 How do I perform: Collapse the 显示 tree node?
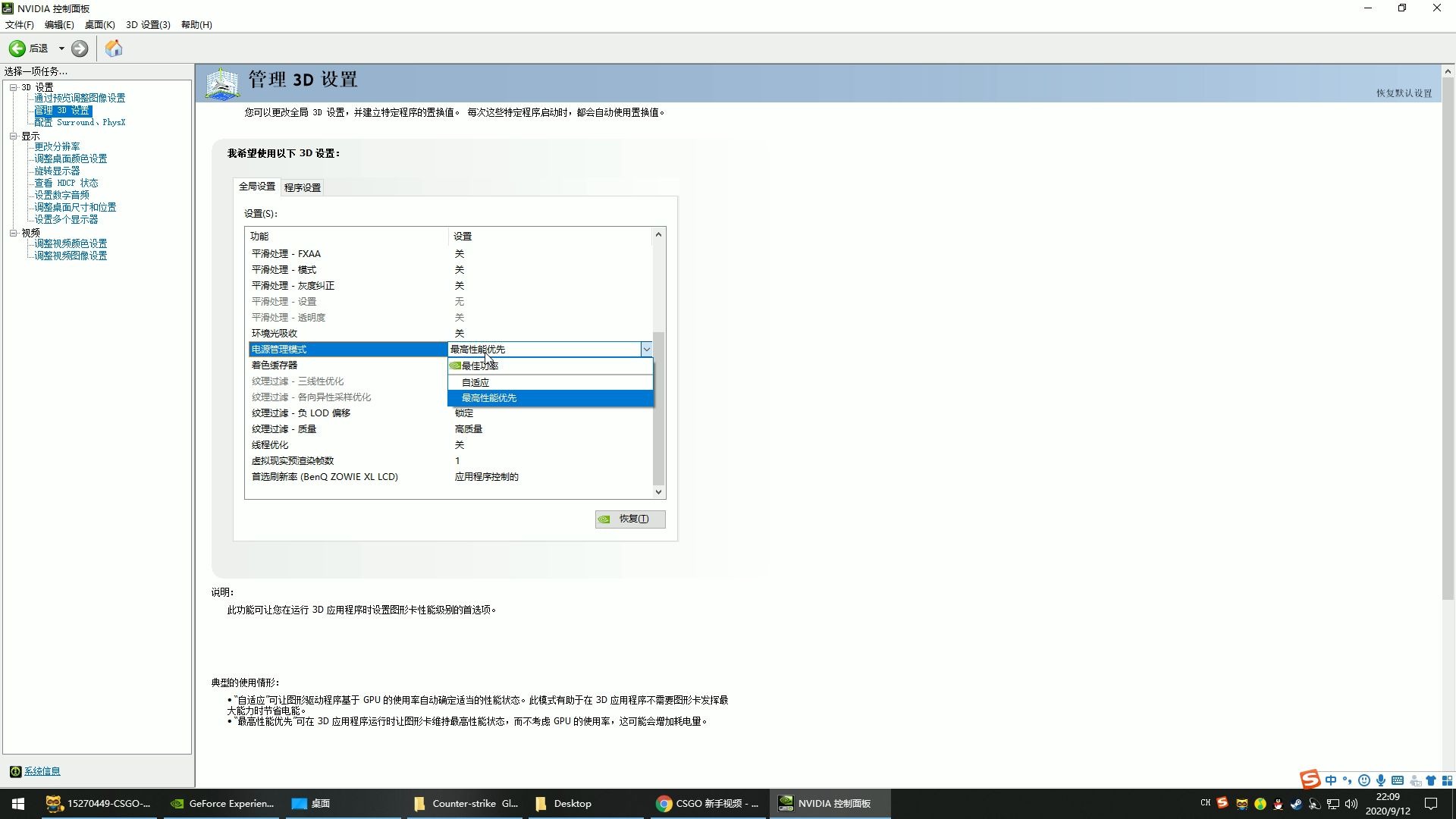13,136
